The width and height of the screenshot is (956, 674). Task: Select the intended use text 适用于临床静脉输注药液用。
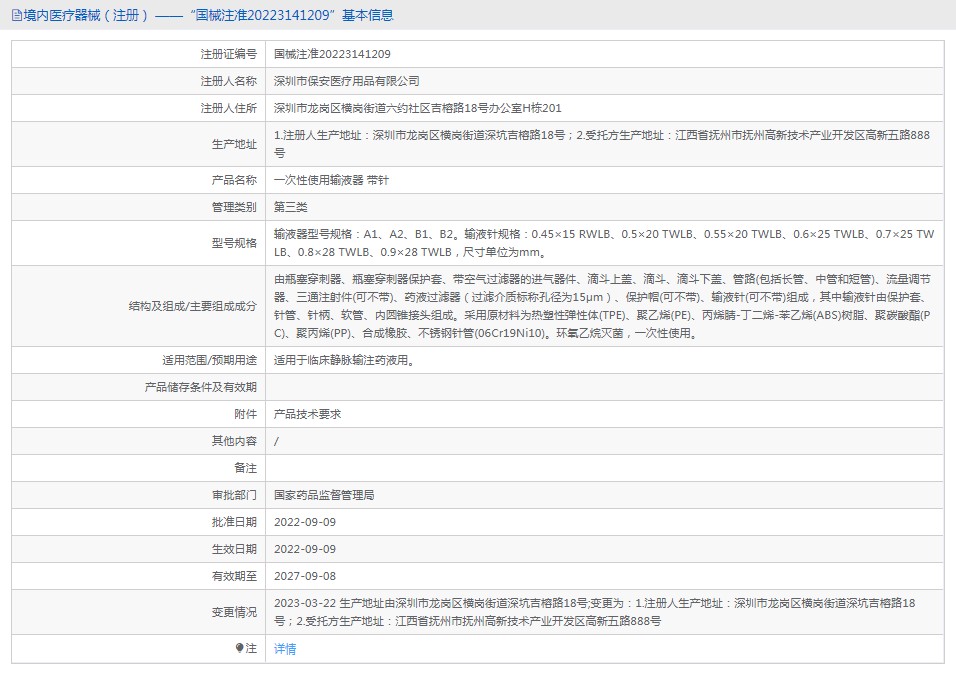(344, 360)
